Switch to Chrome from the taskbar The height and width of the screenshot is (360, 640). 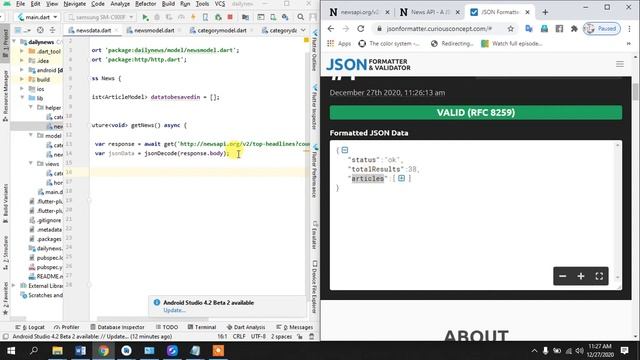(x=103, y=351)
